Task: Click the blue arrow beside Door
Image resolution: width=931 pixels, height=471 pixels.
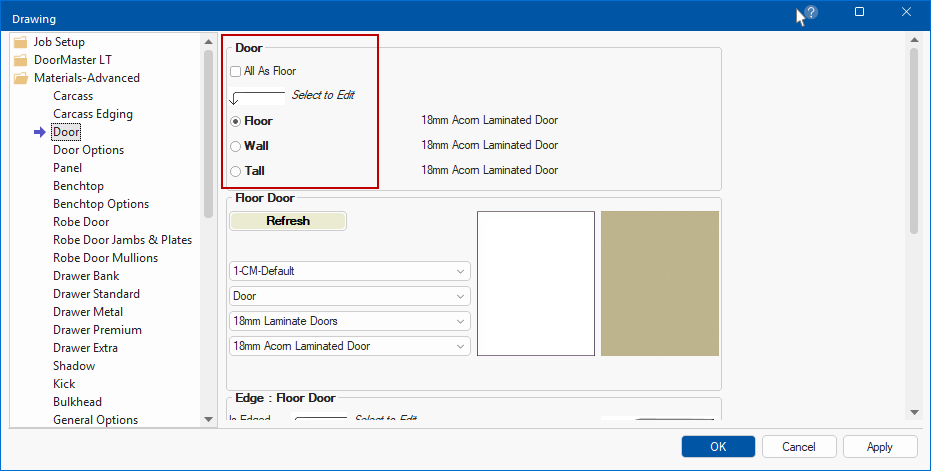Action: pyautogui.click(x=40, y=132)
